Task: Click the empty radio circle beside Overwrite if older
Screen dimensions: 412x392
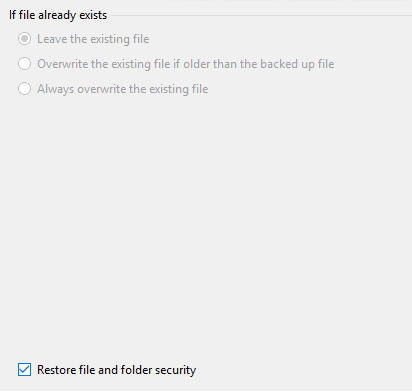Action: pyautogui.click(x=25, y=64)
